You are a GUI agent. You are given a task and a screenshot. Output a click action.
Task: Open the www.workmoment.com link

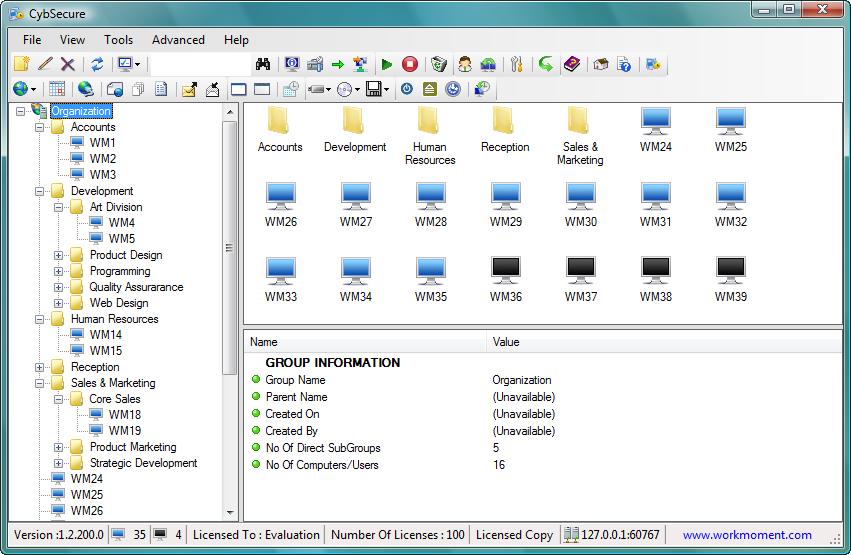(747, 535)
